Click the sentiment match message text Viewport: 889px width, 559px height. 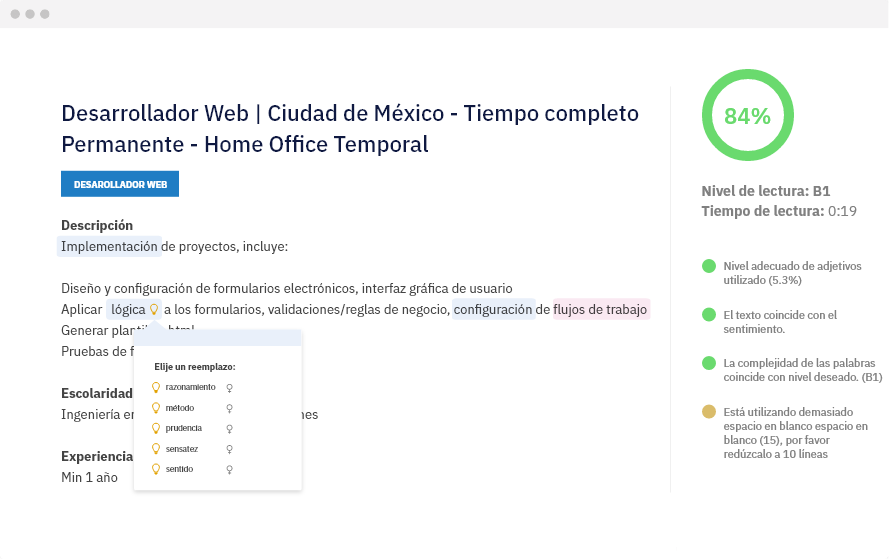[780, 322]
